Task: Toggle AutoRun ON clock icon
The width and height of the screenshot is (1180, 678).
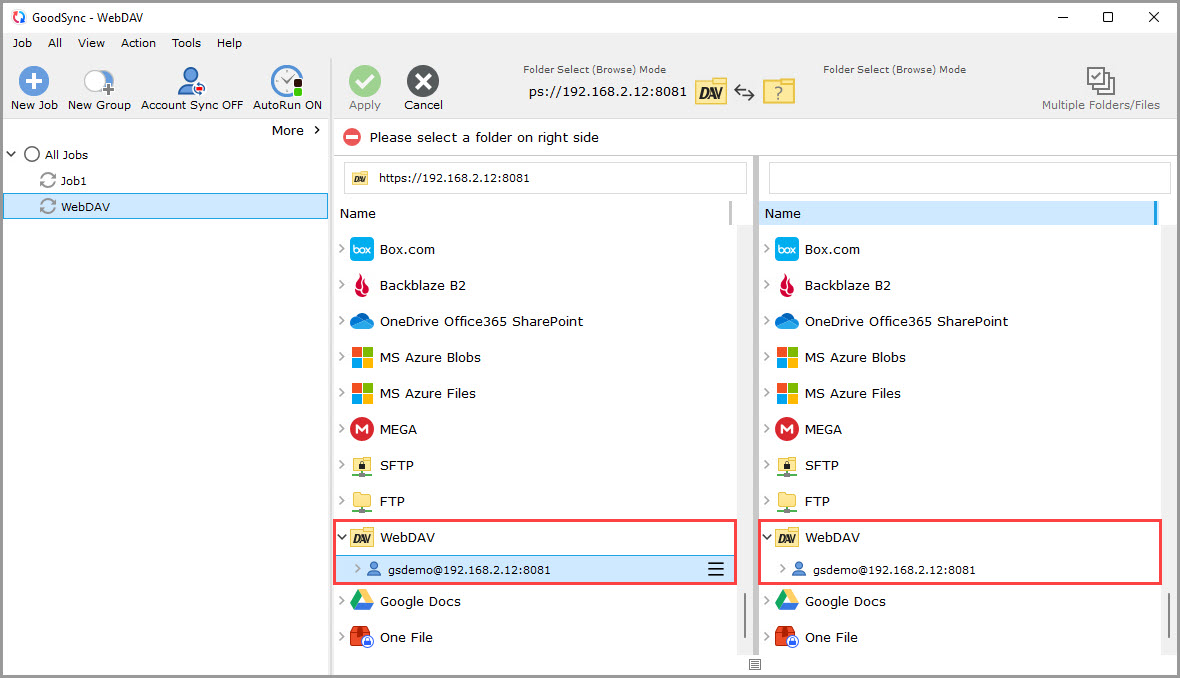Action: [x=287, y=81]
